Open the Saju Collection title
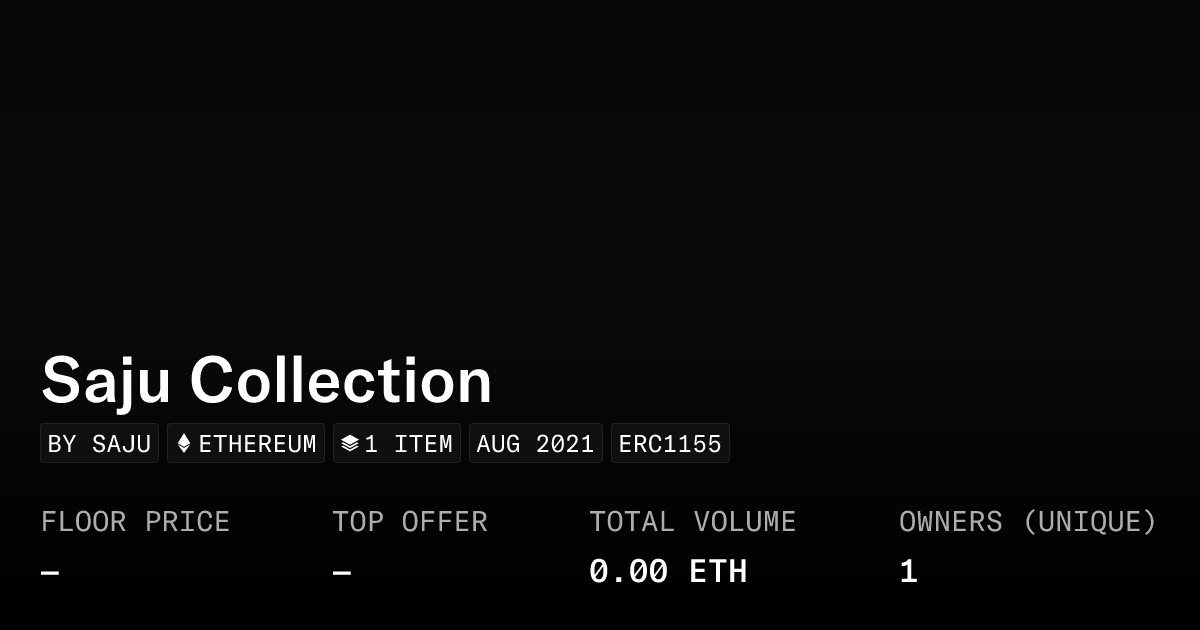 266,381
